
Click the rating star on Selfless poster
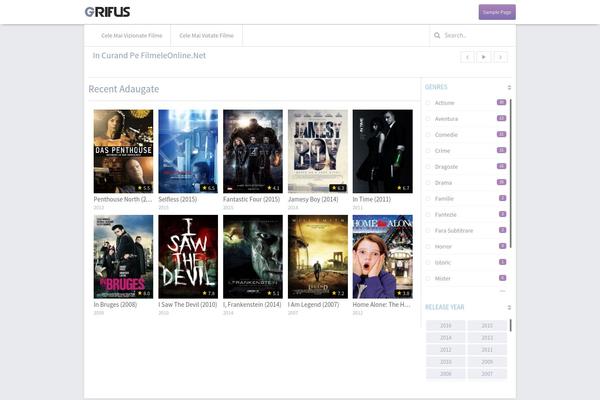[204, 188]
